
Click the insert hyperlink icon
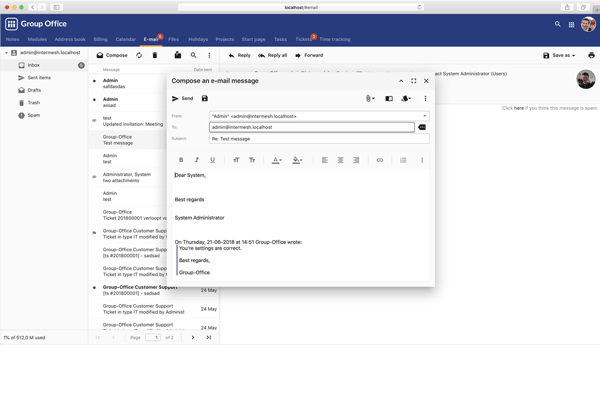379,160
